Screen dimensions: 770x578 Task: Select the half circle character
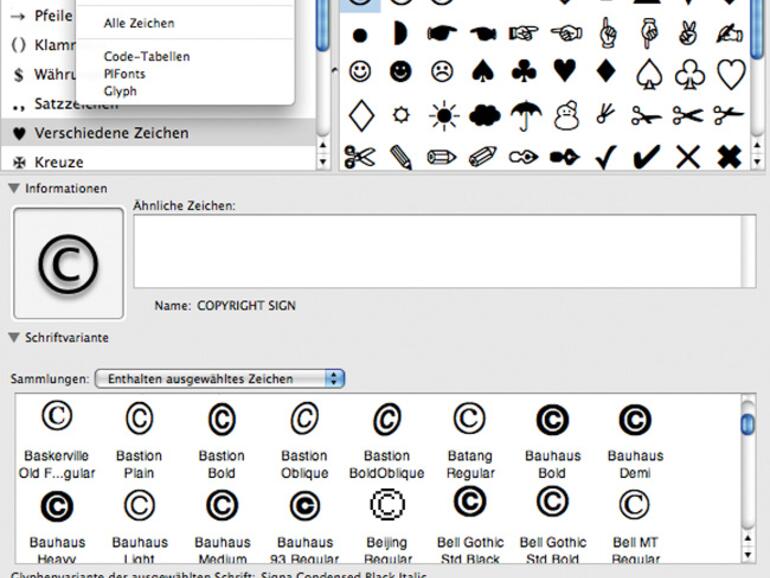[401, 33]
